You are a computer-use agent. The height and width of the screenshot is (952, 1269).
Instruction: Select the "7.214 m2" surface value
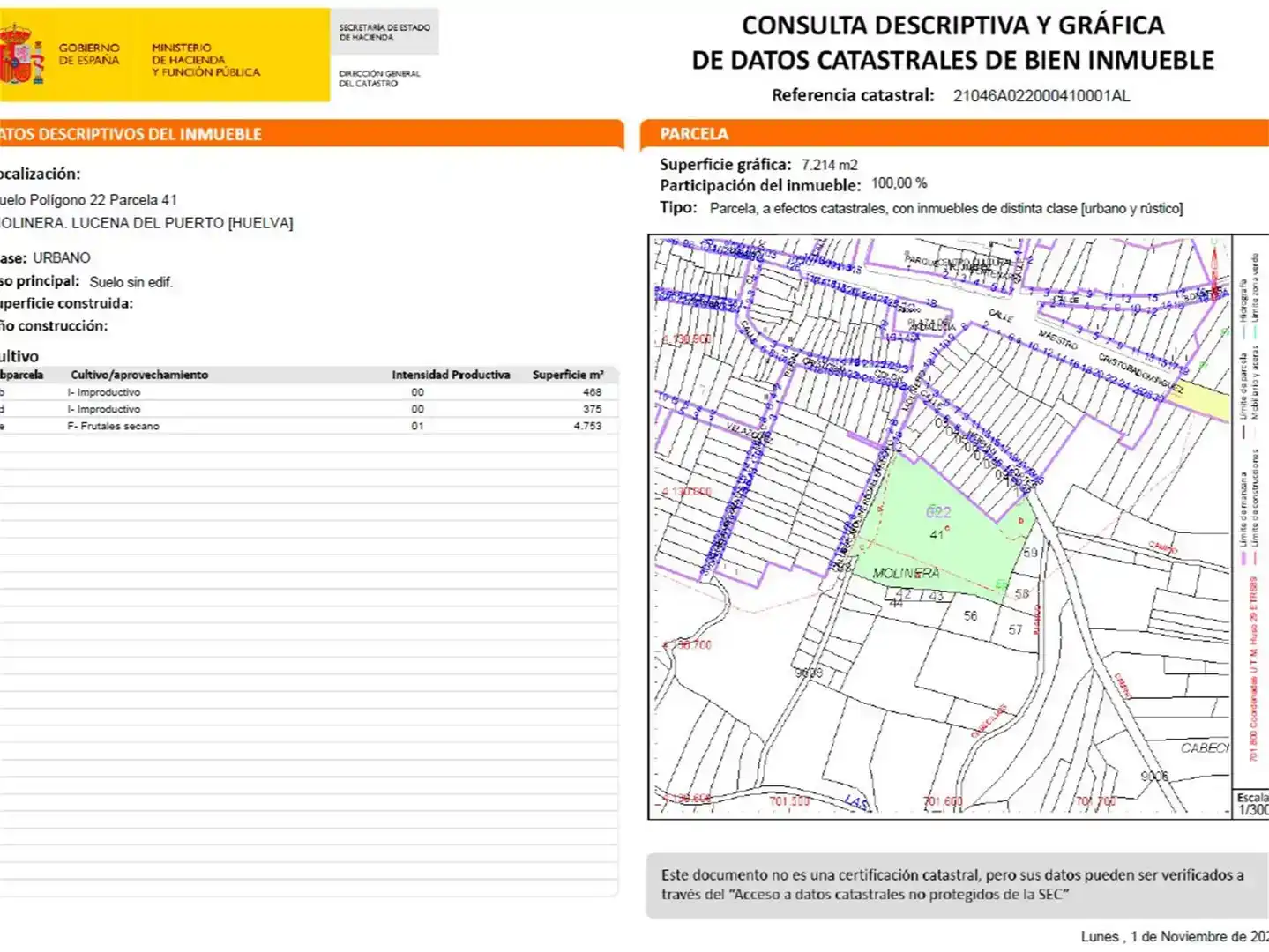tap(829, 165)
